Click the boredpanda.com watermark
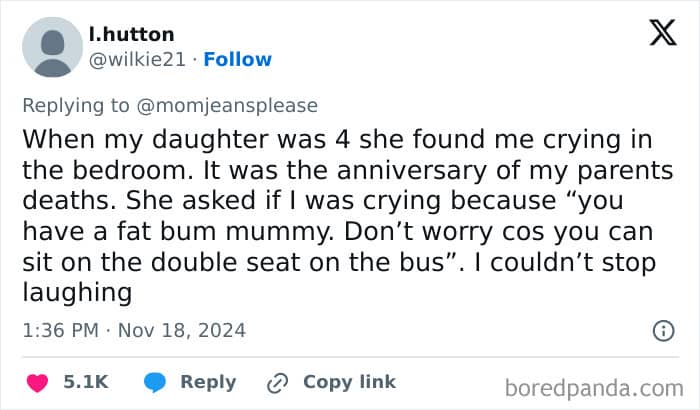Screen dimensions: 700x410 (x=594, y=386)
